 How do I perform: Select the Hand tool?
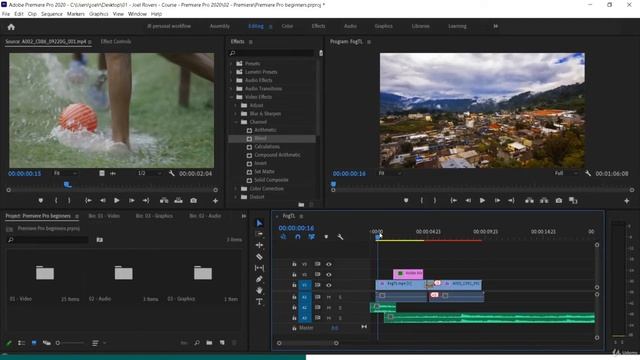[x=259, y=290]
